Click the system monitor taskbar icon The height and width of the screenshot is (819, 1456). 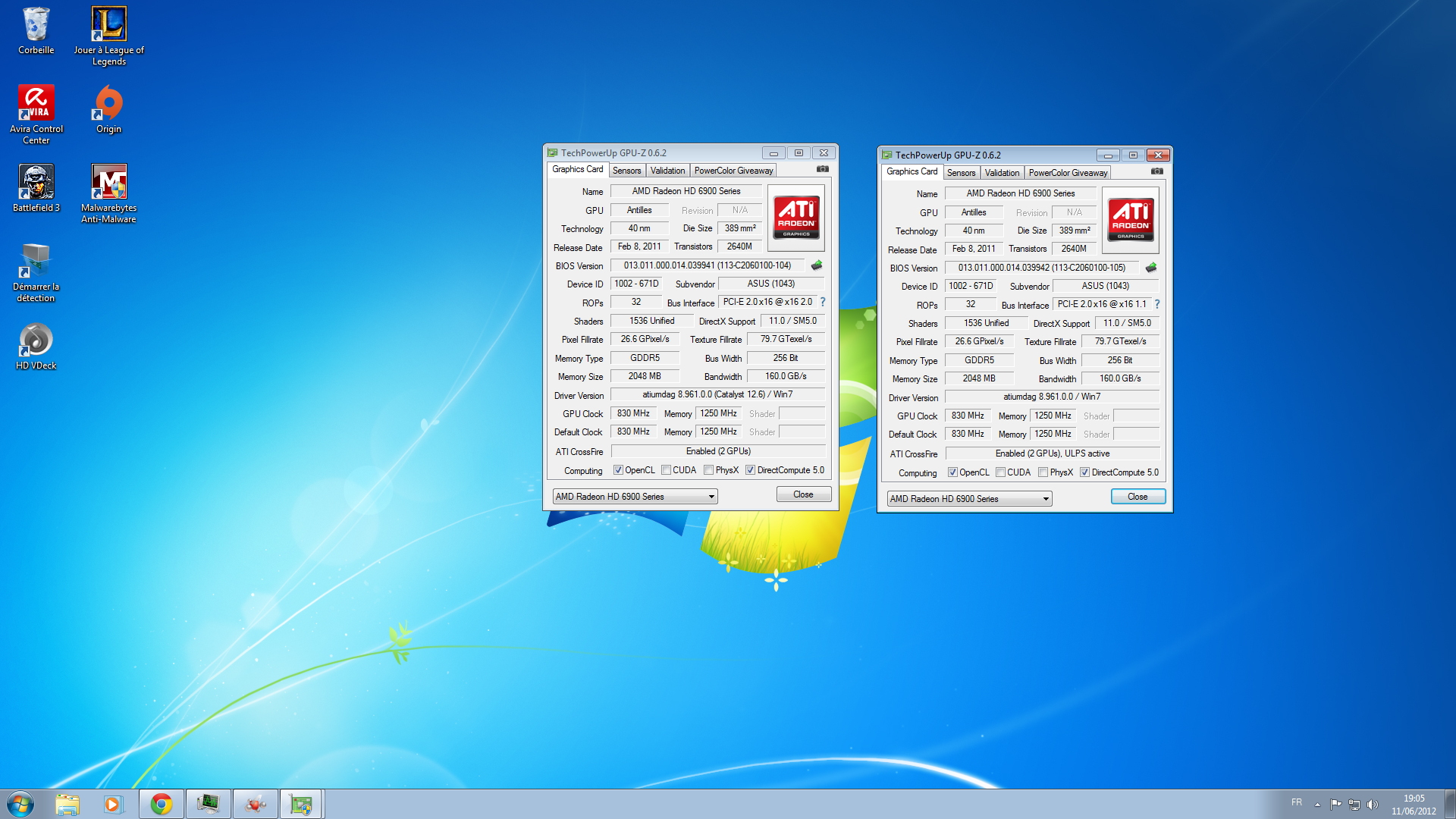(x=208, y=804)
